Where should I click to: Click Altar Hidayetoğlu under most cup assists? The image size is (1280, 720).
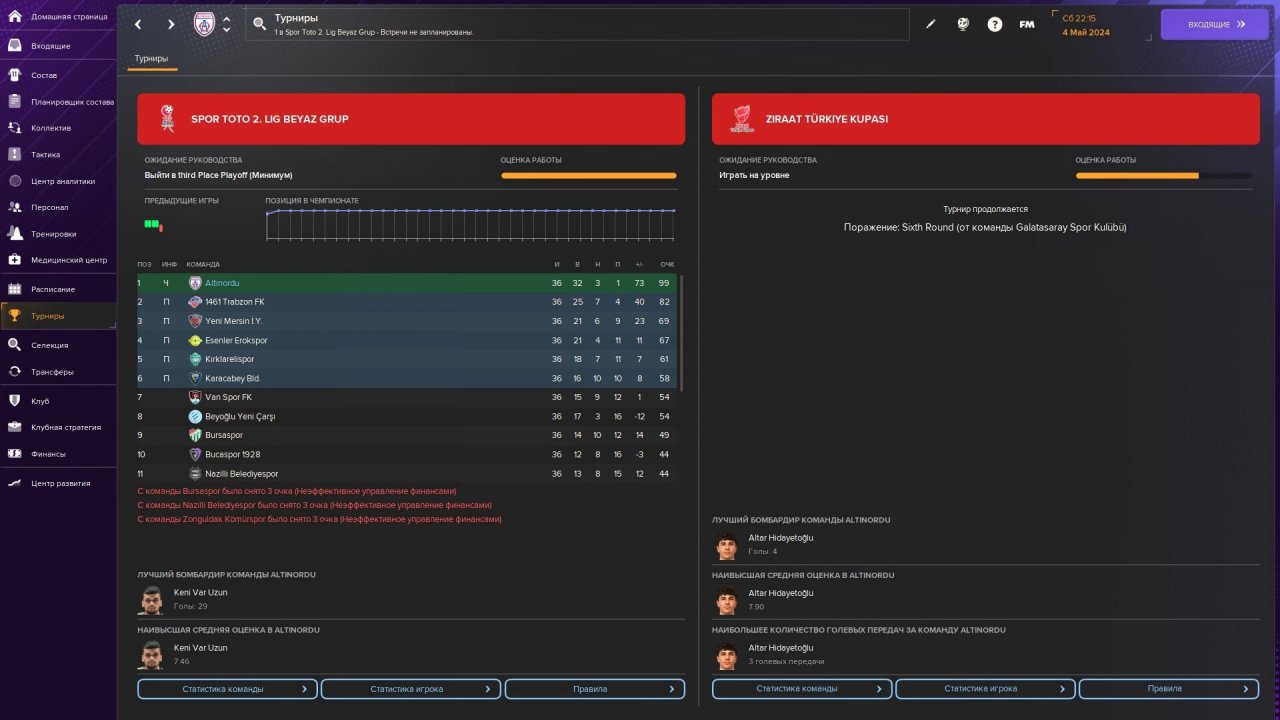[x=781, y=648]
